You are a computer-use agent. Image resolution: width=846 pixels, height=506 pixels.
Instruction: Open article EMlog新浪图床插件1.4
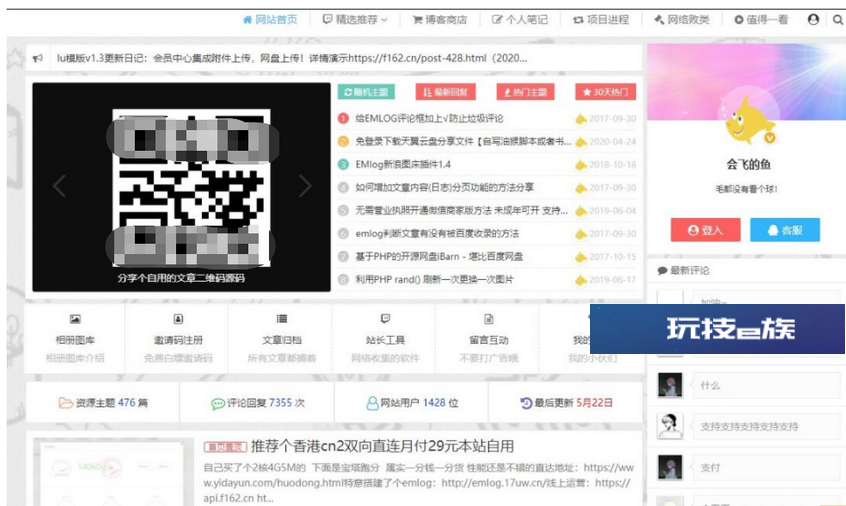tap(403, 165)
